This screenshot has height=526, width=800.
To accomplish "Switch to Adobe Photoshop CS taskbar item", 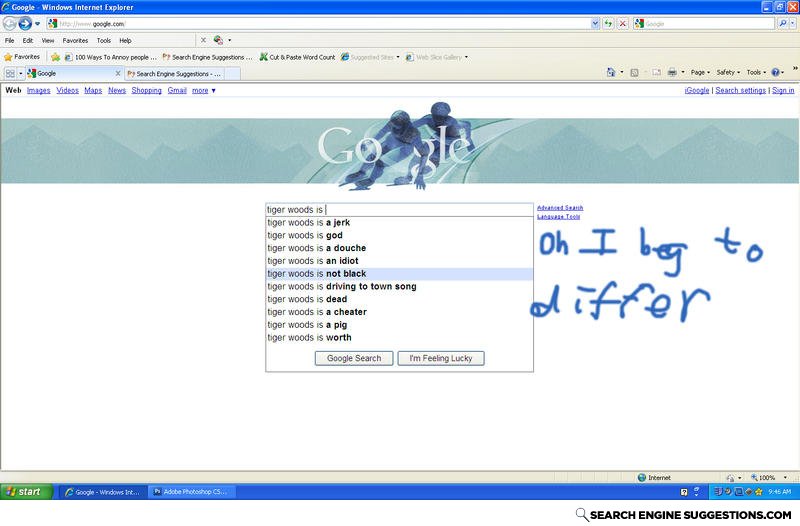I will pos(192,492).
